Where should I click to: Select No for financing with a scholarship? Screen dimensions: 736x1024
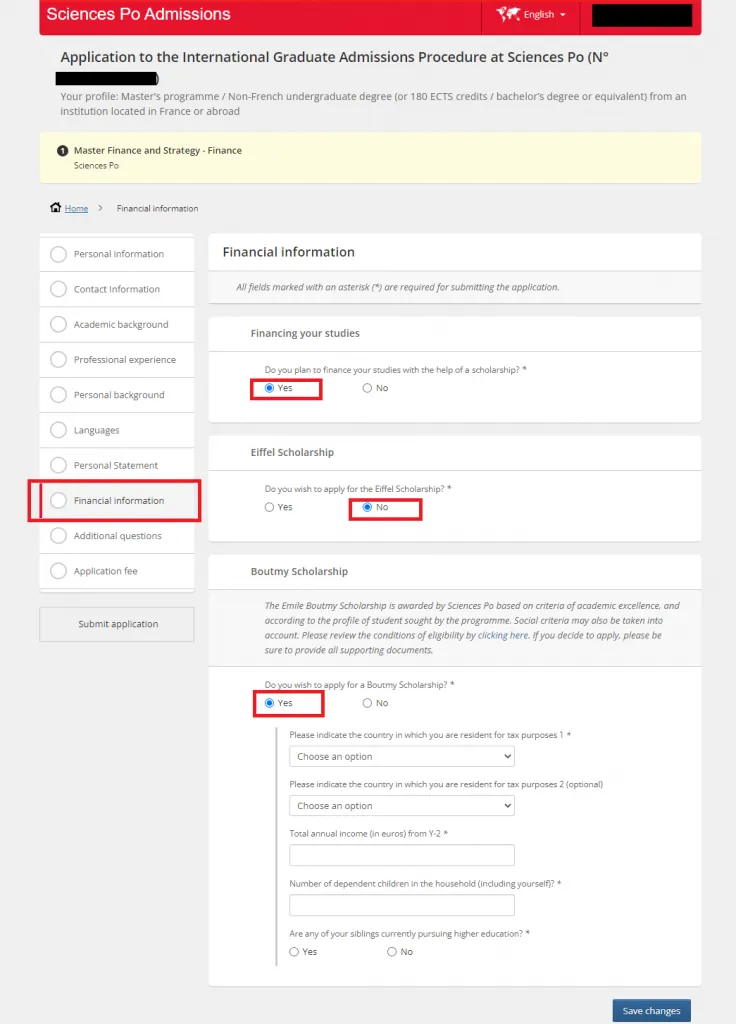367,388
